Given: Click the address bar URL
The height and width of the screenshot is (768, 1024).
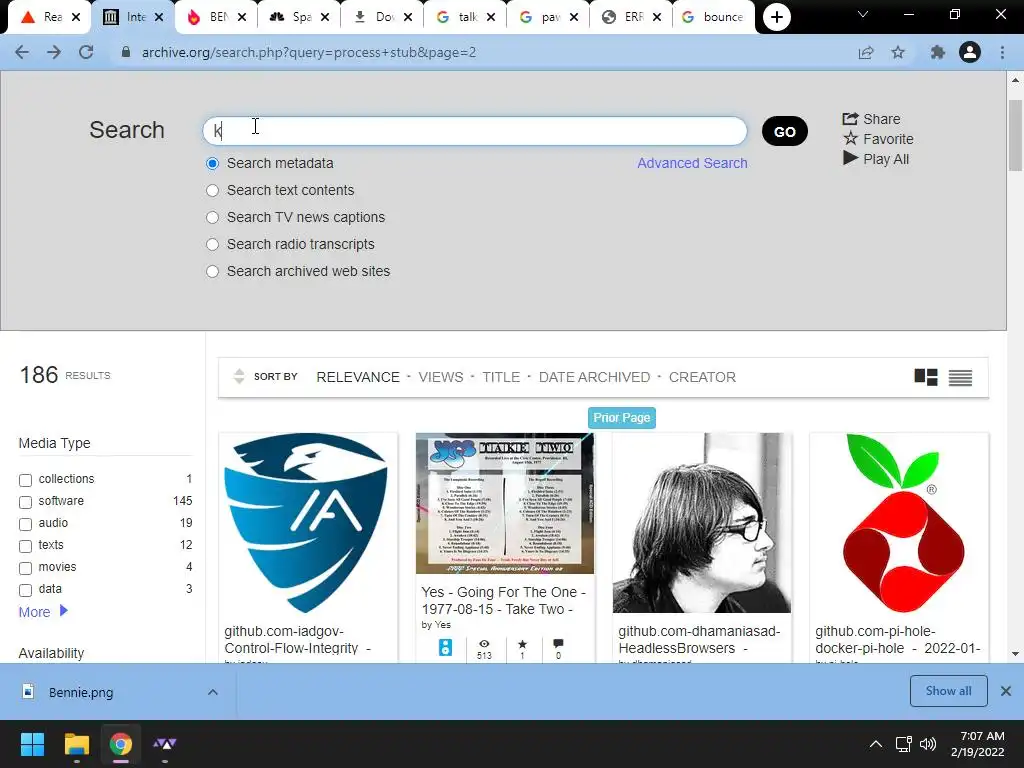Looking at the screenshot, I should tap(309, 52).
